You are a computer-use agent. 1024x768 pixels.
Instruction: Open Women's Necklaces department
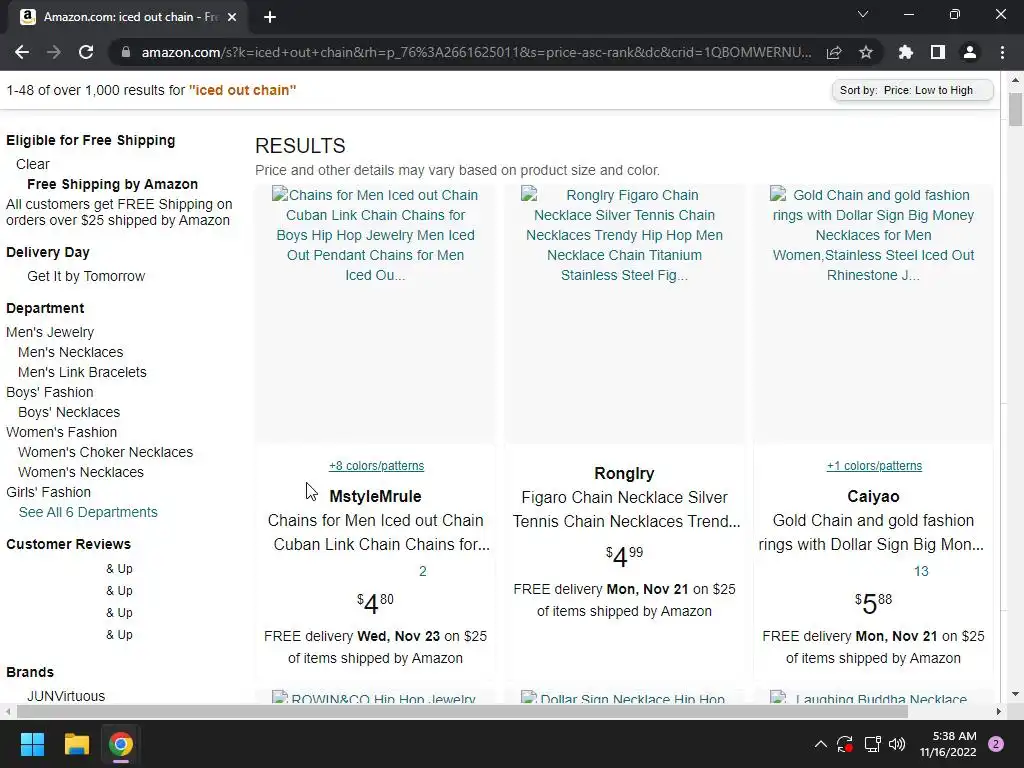(81, 472)
